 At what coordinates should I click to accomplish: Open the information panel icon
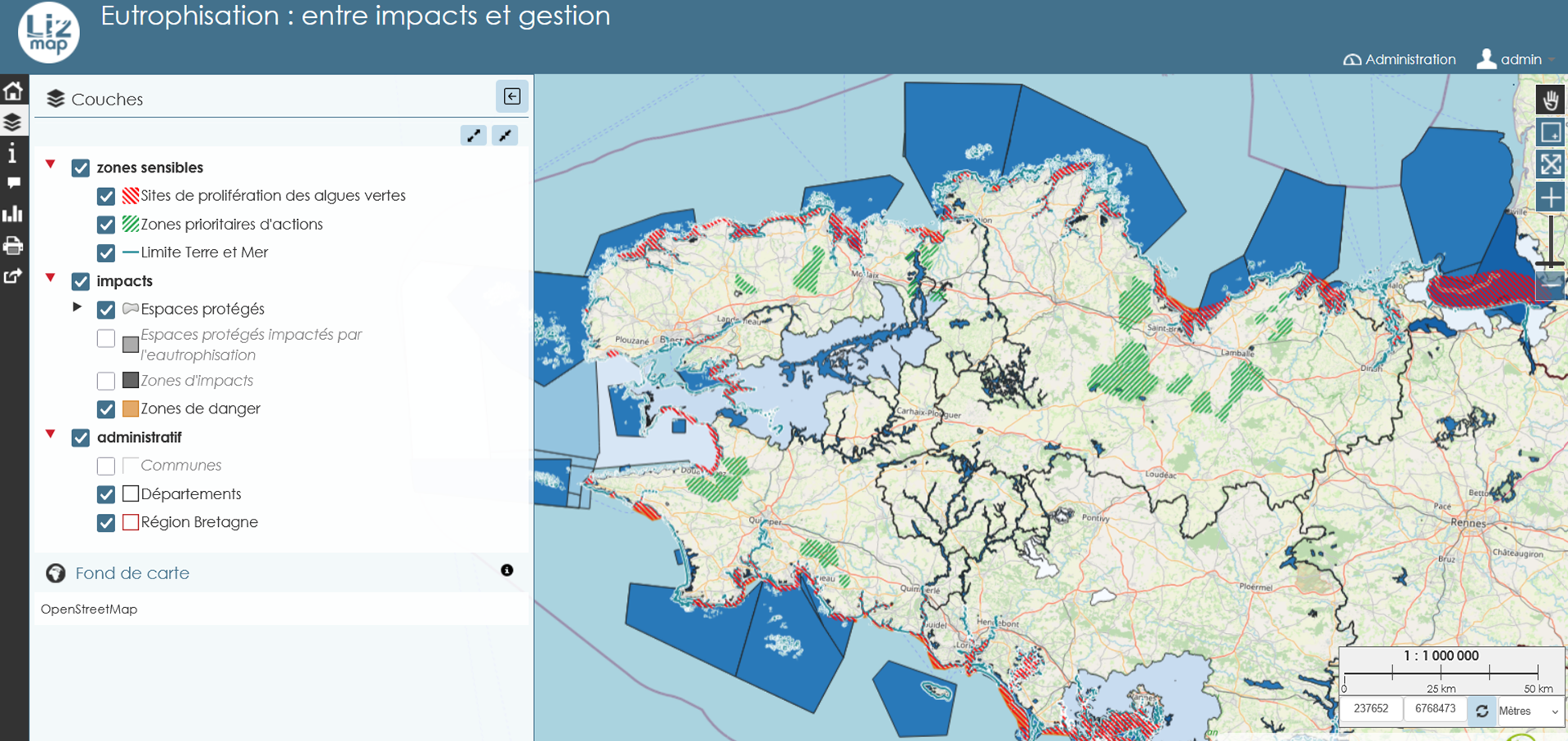(12, 153)
